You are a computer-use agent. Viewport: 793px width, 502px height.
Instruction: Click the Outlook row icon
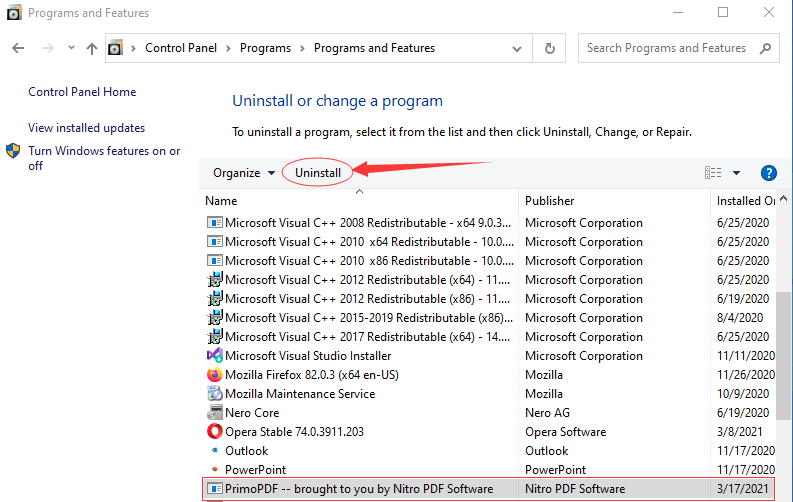(215, 450)
